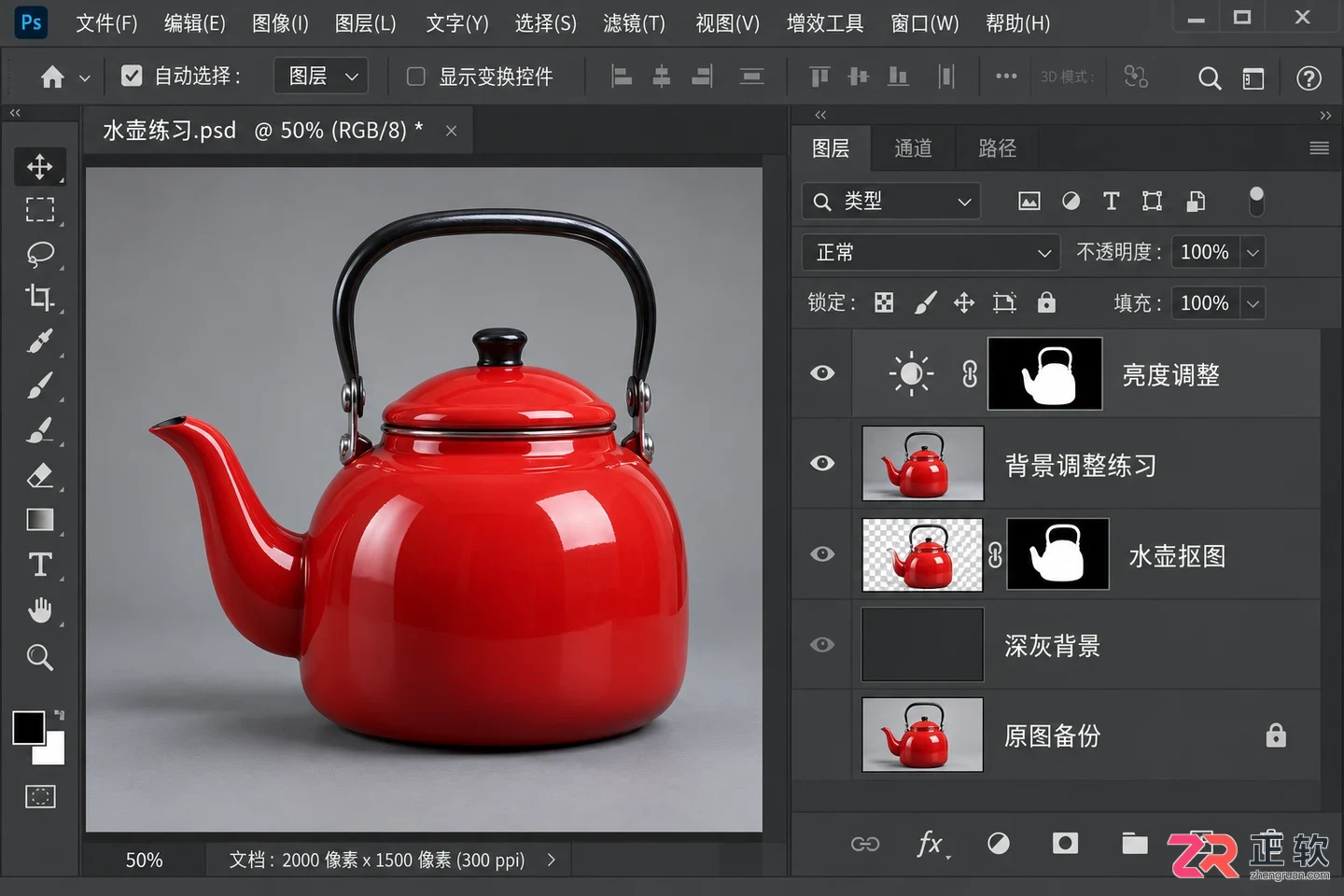Select the Crop tool
Image resolution: width=1344 pixels, height=896 pixels.
pos(40,298)
